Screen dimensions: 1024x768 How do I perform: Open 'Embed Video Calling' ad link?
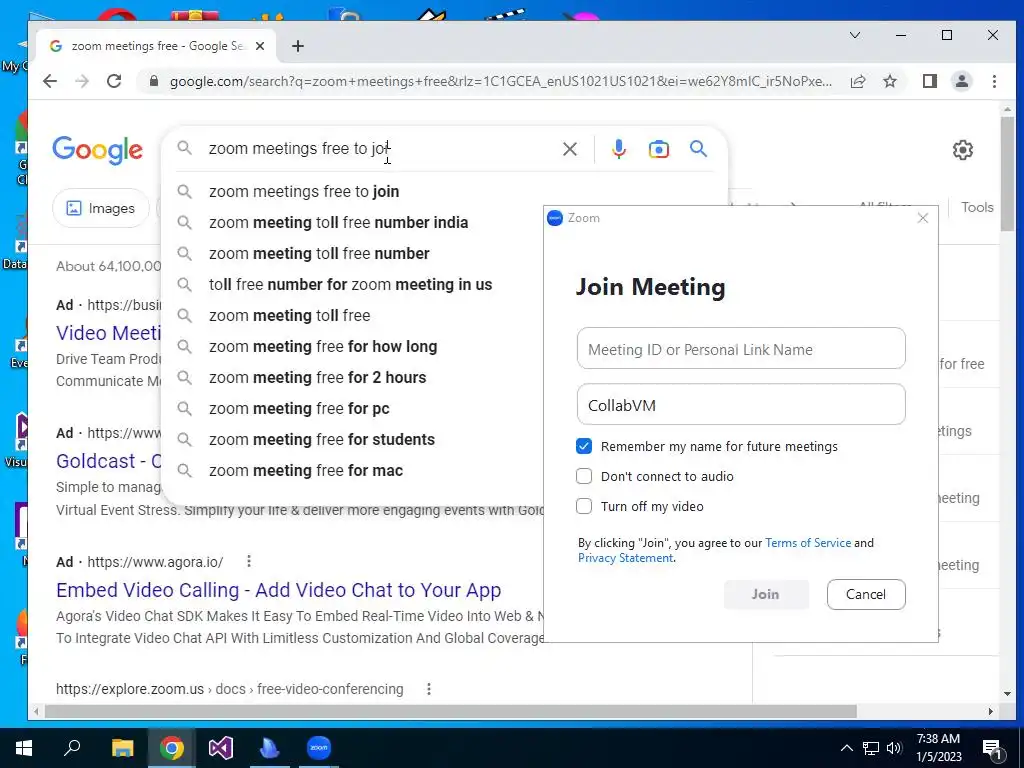click(278, 590)
